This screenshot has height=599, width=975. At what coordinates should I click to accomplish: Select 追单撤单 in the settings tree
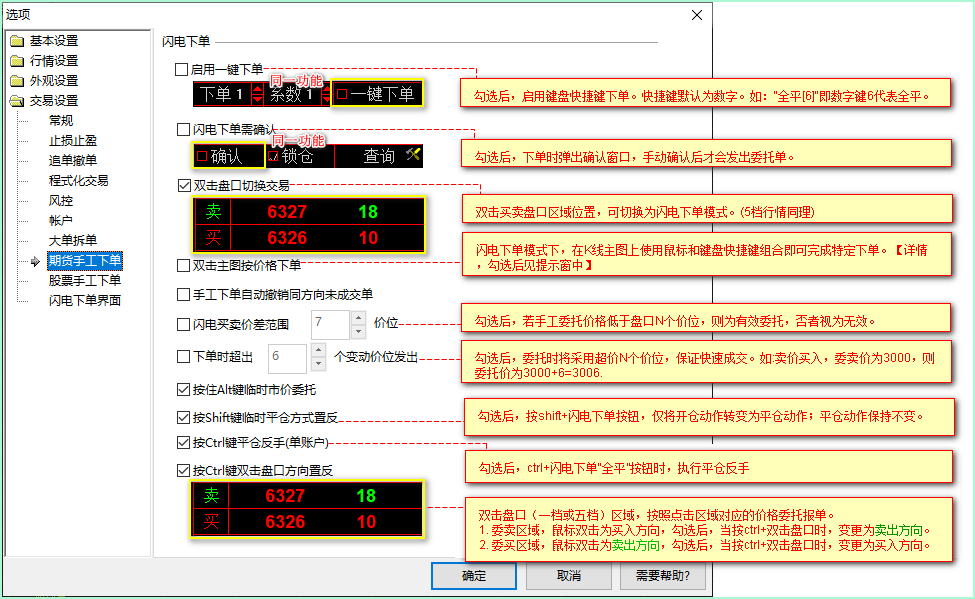click(x=73, y=160)
